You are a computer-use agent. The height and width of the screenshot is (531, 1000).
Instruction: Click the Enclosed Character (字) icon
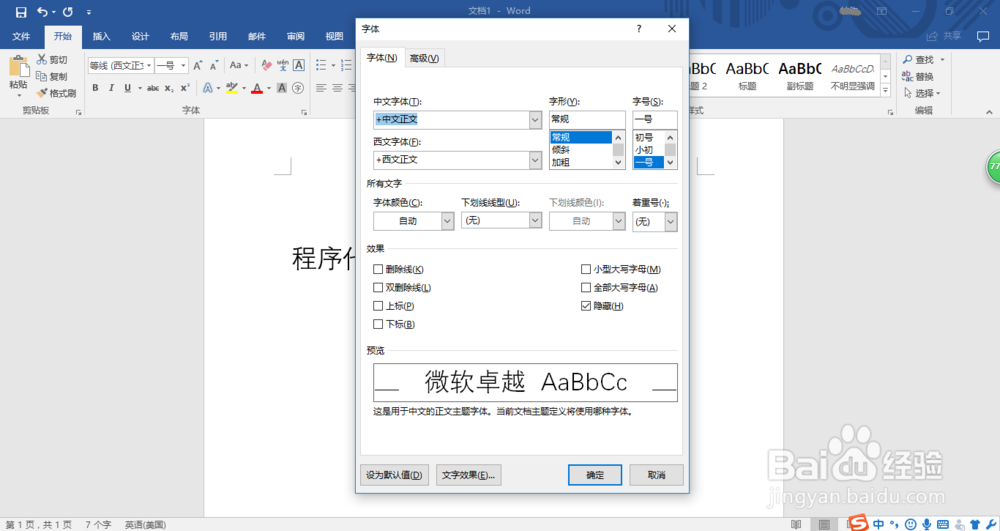[298, 88]
